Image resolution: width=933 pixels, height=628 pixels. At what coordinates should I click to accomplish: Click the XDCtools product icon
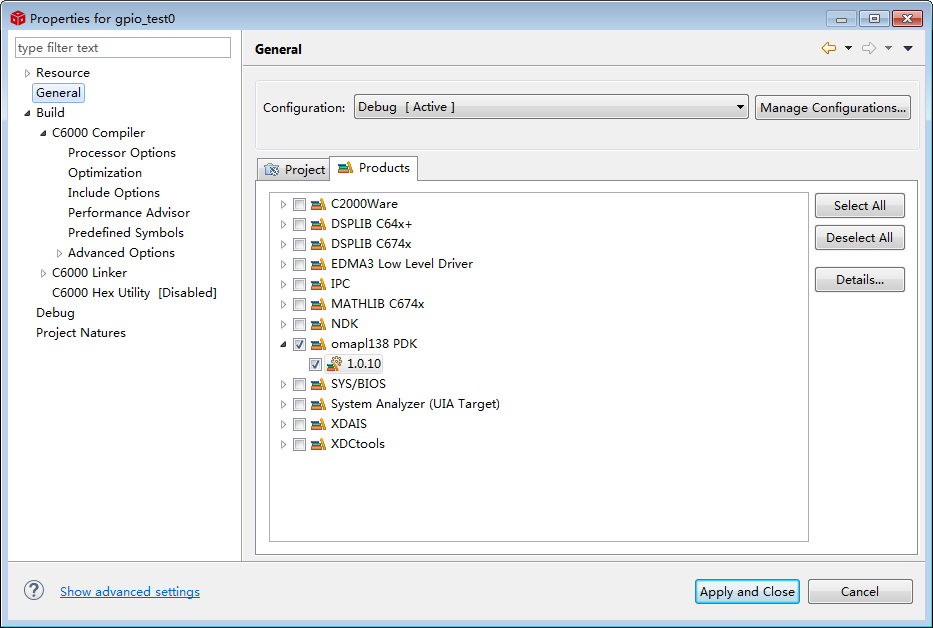[318, 444]
